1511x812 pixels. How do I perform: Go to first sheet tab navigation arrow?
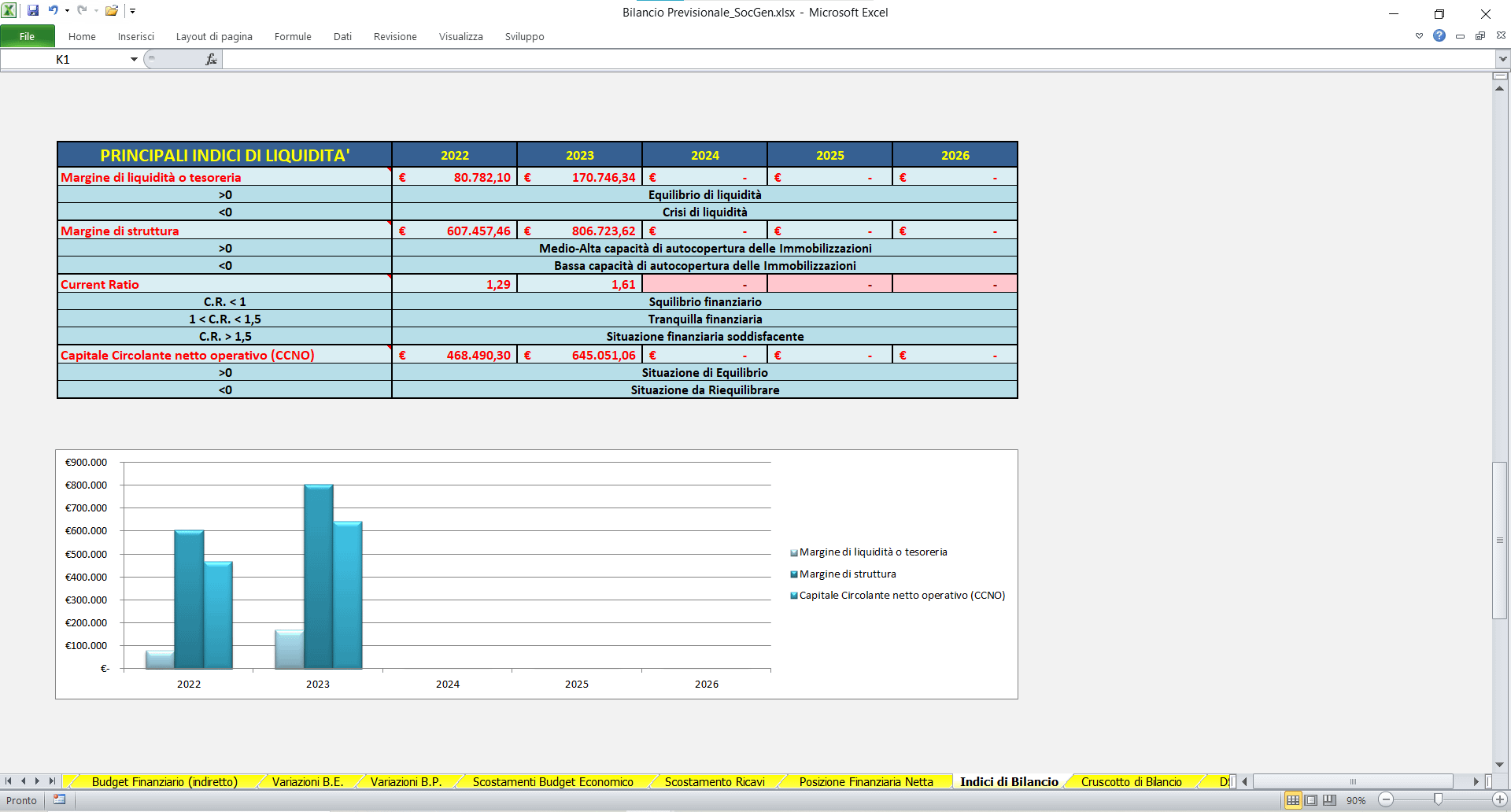(9, 781)
